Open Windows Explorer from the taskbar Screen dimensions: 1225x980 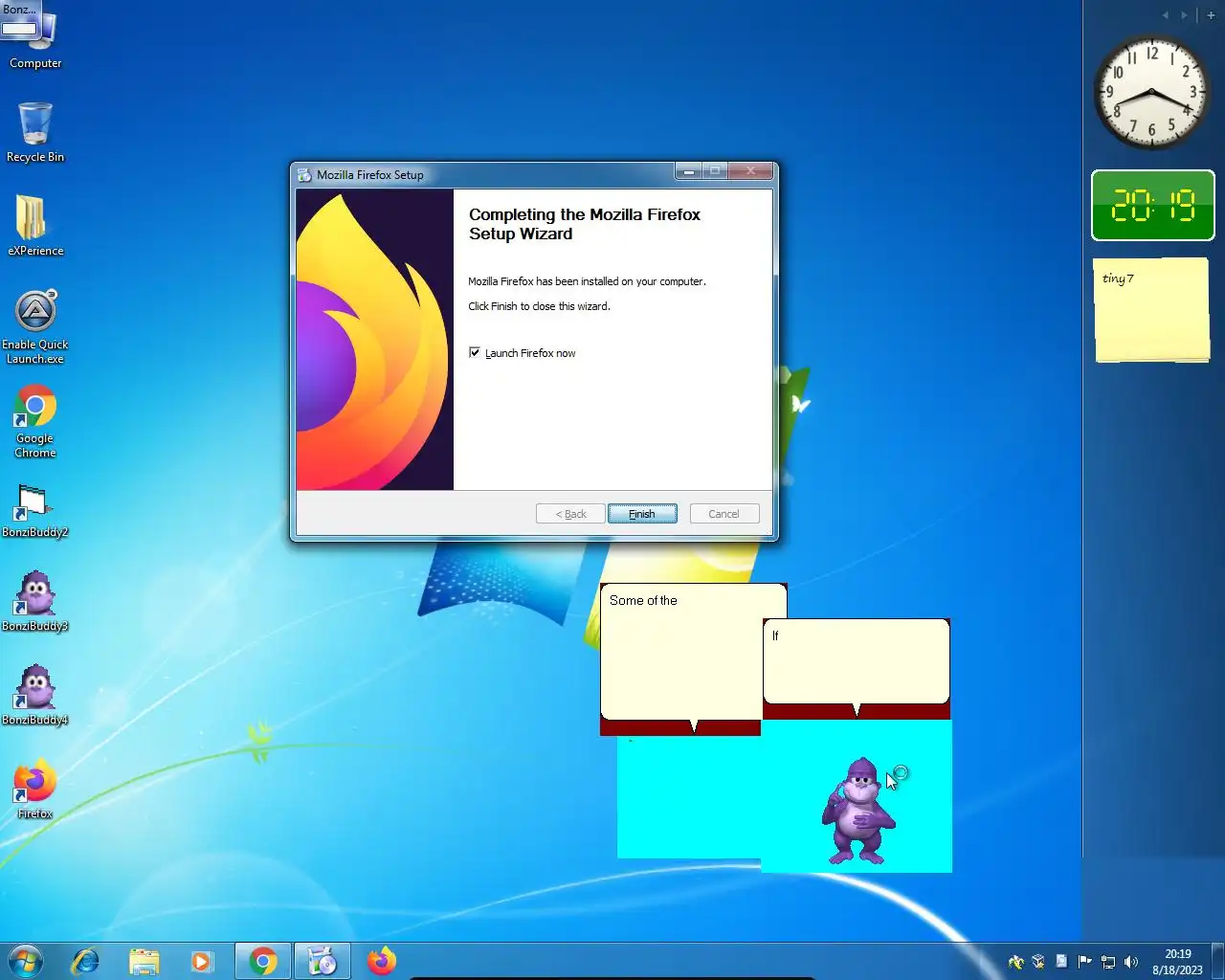144,961
